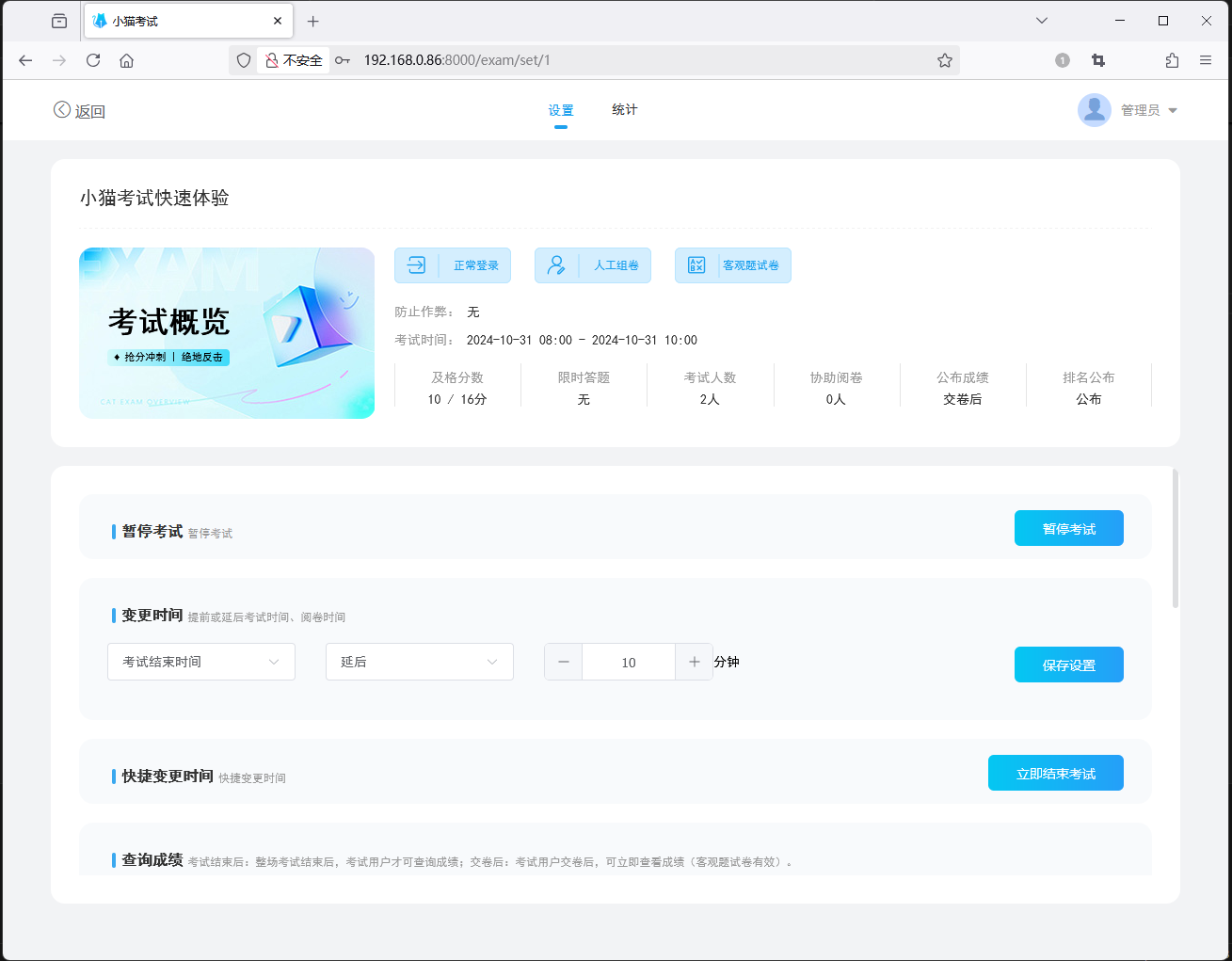
Task: Click the browser forward arrow
Action: (x=59, y=60)
